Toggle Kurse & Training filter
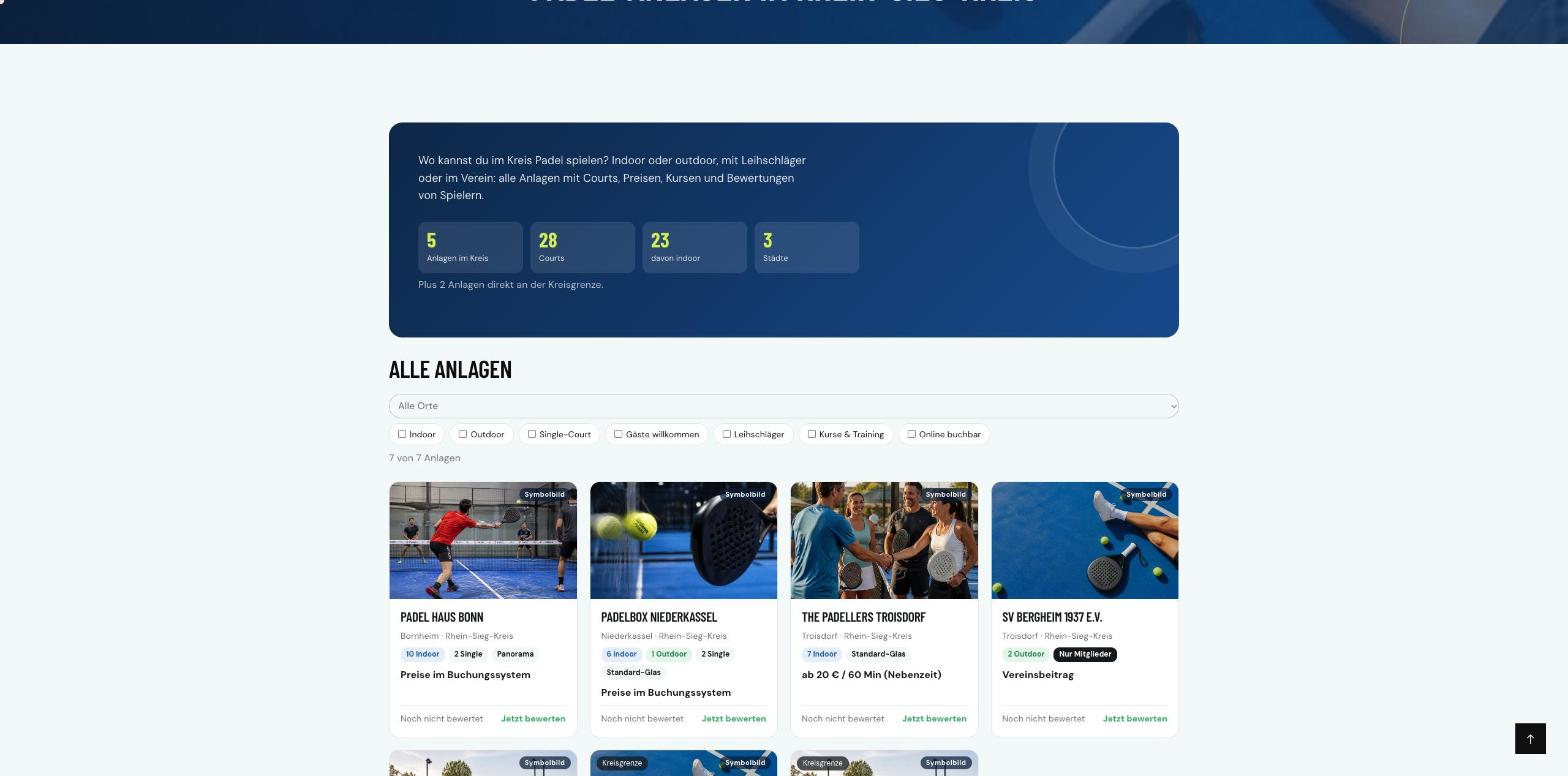The image size is (1568, 776). coord(812,434)
